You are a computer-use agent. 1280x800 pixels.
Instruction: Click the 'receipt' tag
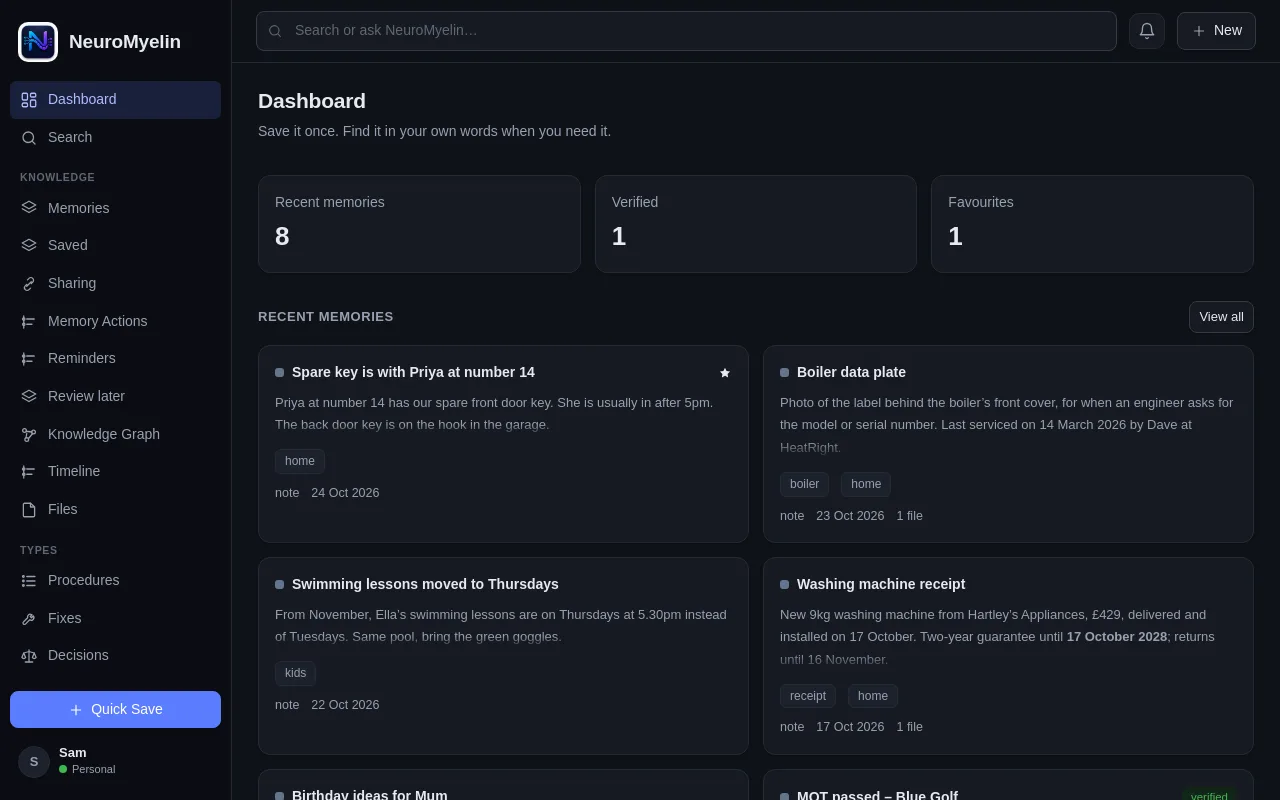point(808,697)
